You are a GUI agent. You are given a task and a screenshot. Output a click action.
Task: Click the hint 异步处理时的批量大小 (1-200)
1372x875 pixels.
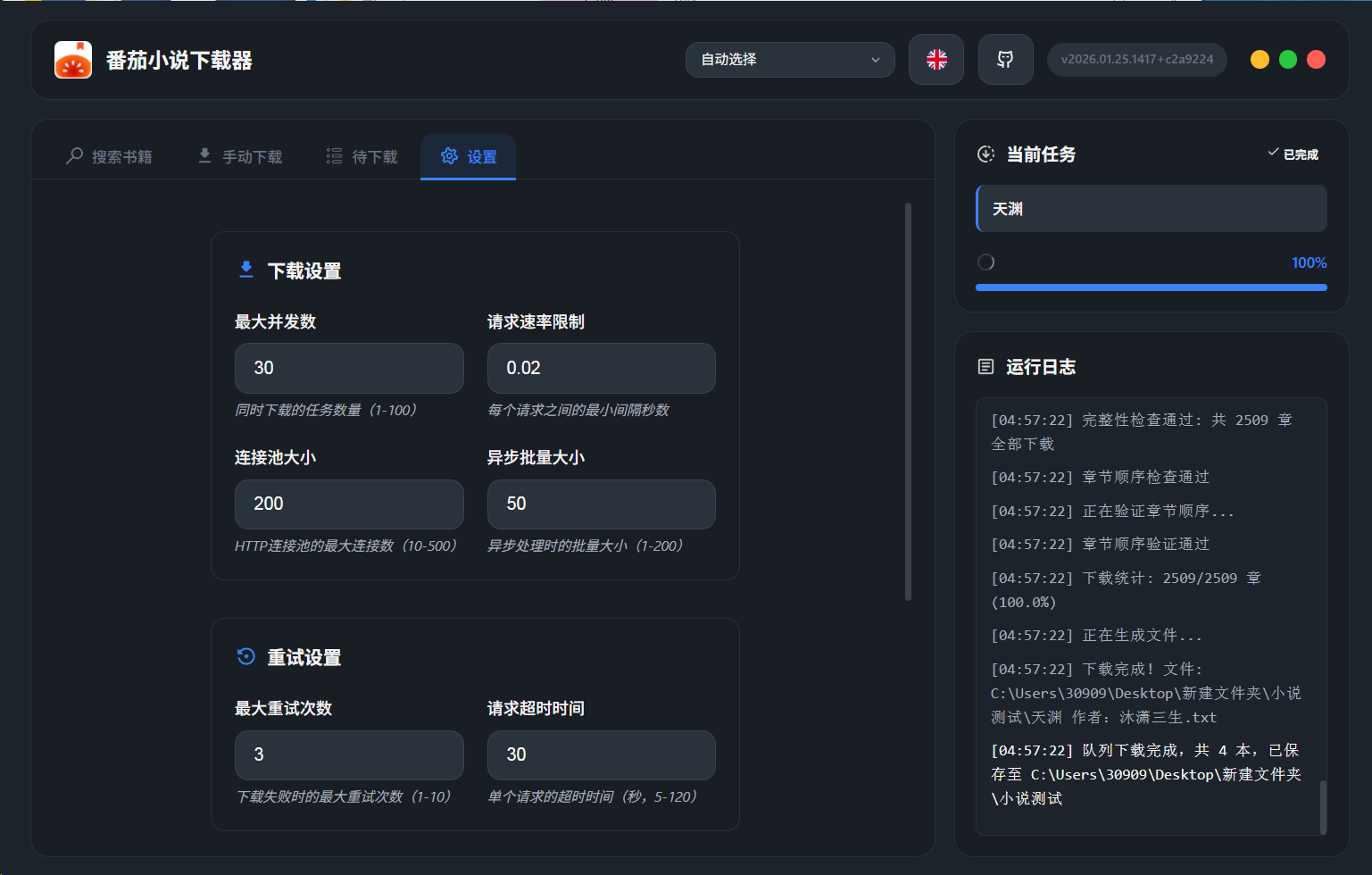(586, 546)
